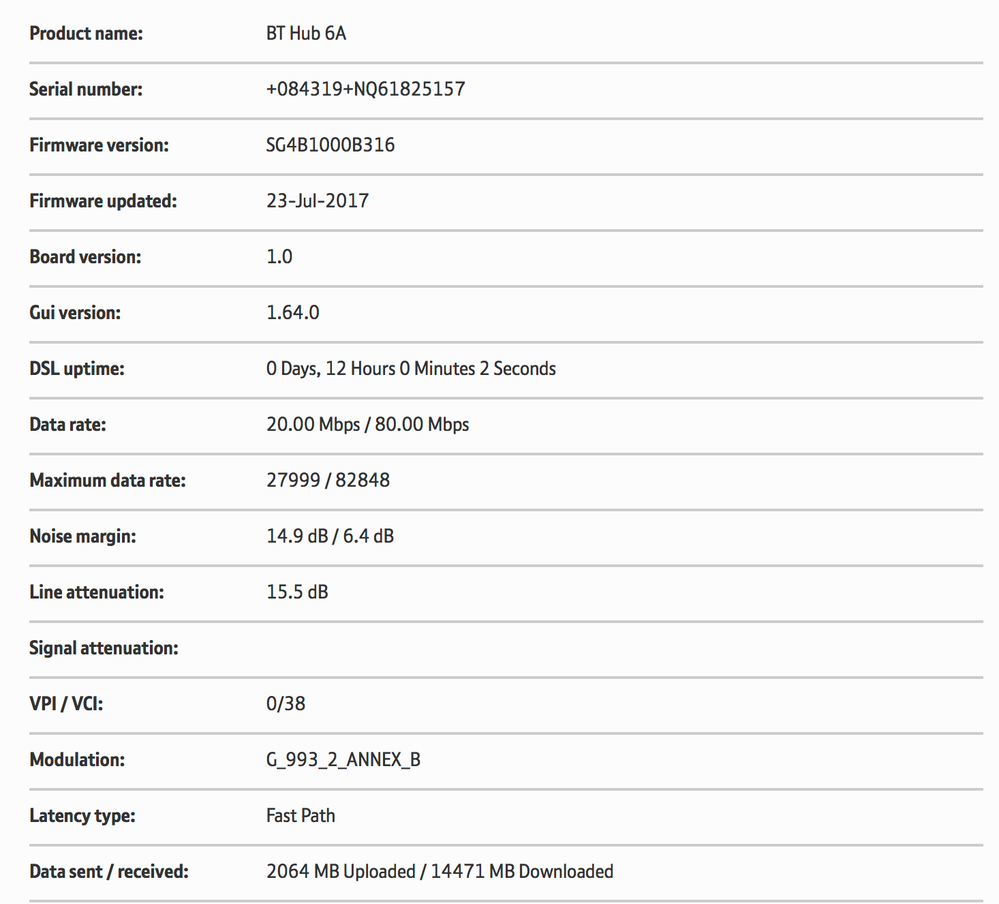The image size is (999, 904).
Task: Select the VPI / VCI value 0/38
Action: (x=285, y=704)
